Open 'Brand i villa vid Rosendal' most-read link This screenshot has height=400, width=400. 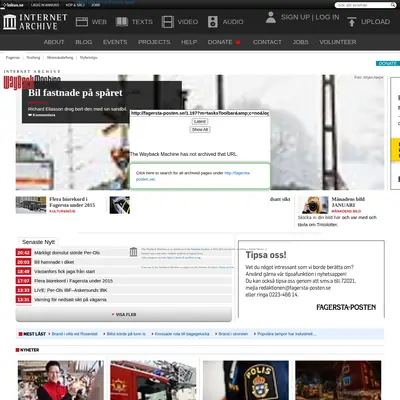75,334
